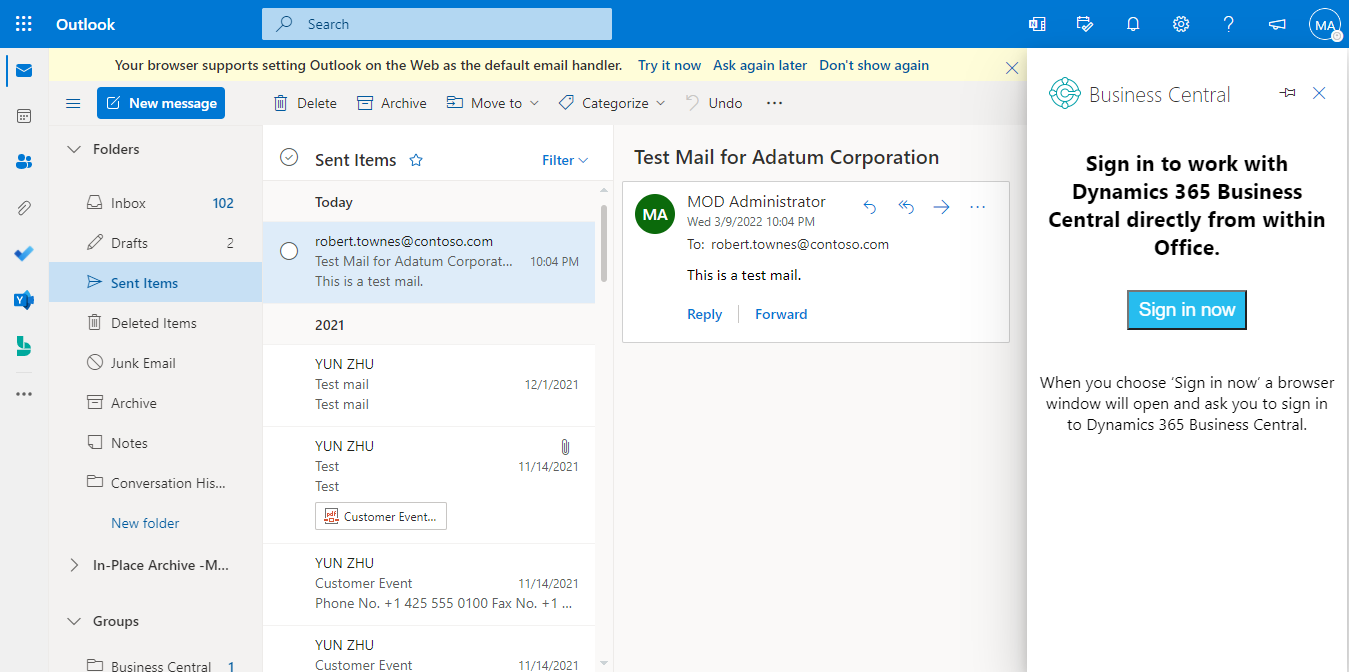Viewport: 1349px width, 672px height.
Task: Select all Sent Items with the header circle
Action: 289,157
